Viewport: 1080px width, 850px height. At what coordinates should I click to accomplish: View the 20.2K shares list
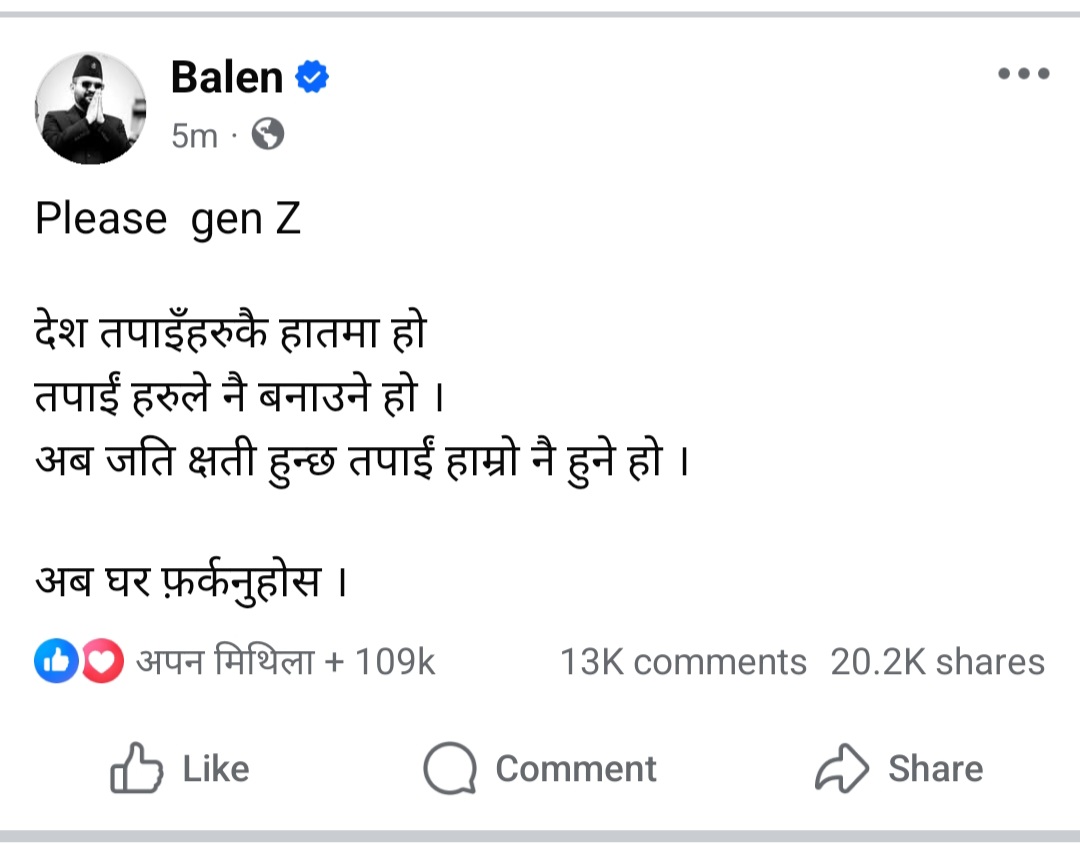tap(937, 662)
